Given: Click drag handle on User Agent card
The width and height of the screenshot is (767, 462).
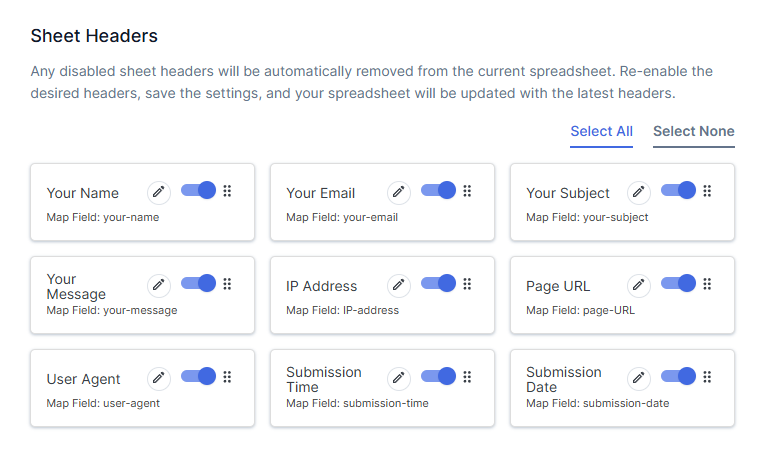Looking at the screenshot, I should [227, 377].
